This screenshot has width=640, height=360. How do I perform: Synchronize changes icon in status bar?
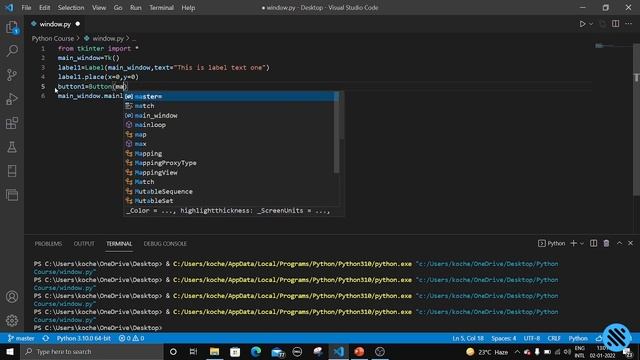pyautogui.click(x=46, y=338)
